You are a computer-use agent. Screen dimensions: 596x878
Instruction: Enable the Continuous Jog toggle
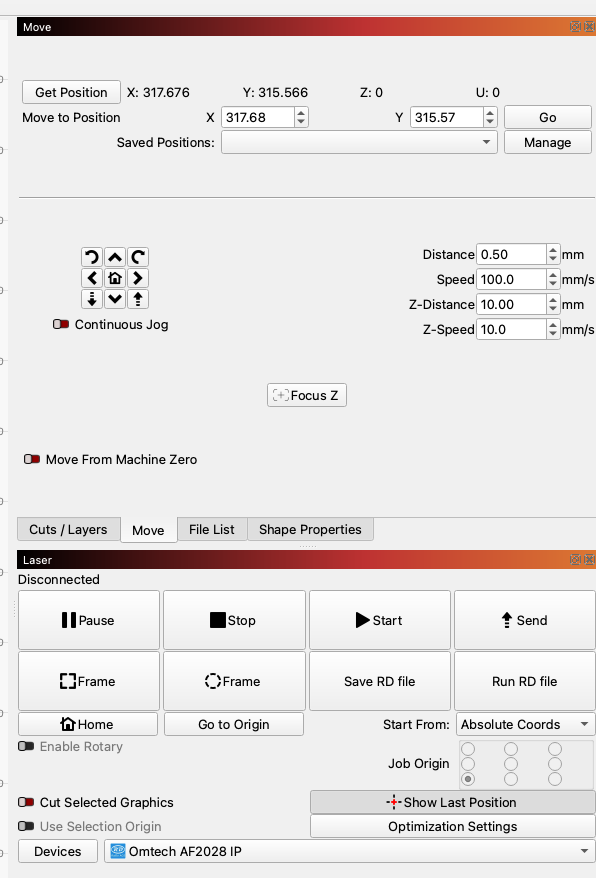(61, 324)
